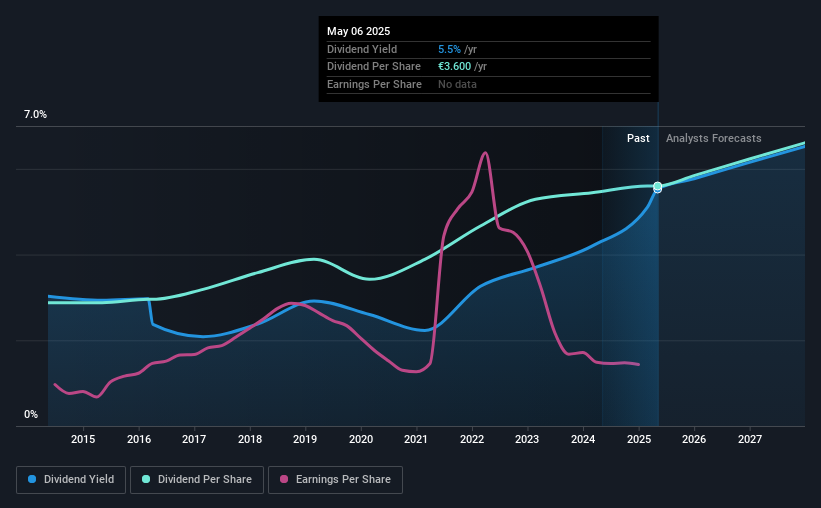821x508 pixels.
Task: Click the 2027 label on the x-axis
Action: (x=750, y=439)
